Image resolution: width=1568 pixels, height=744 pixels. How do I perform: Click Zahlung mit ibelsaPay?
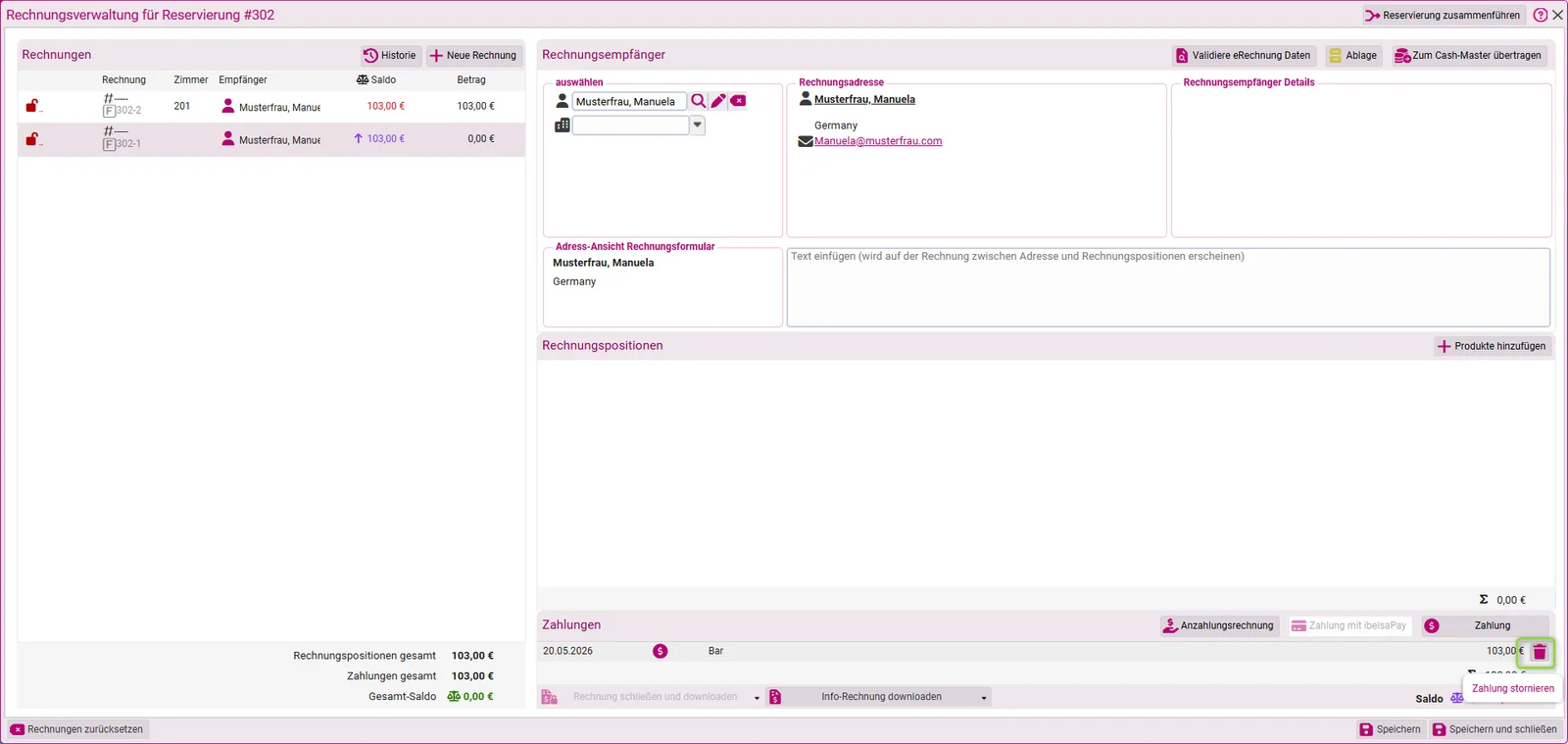pos(1348,625)
